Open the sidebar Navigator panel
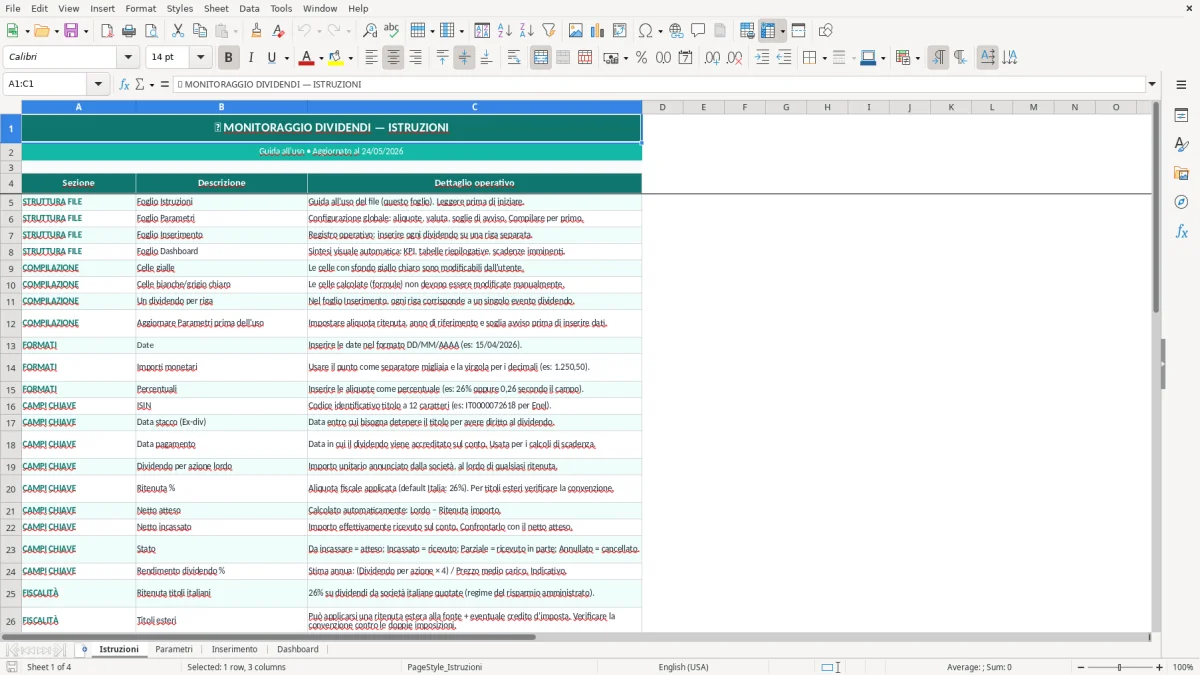The height and width of the screenshot is (675, 1200). pos(1181,202)
